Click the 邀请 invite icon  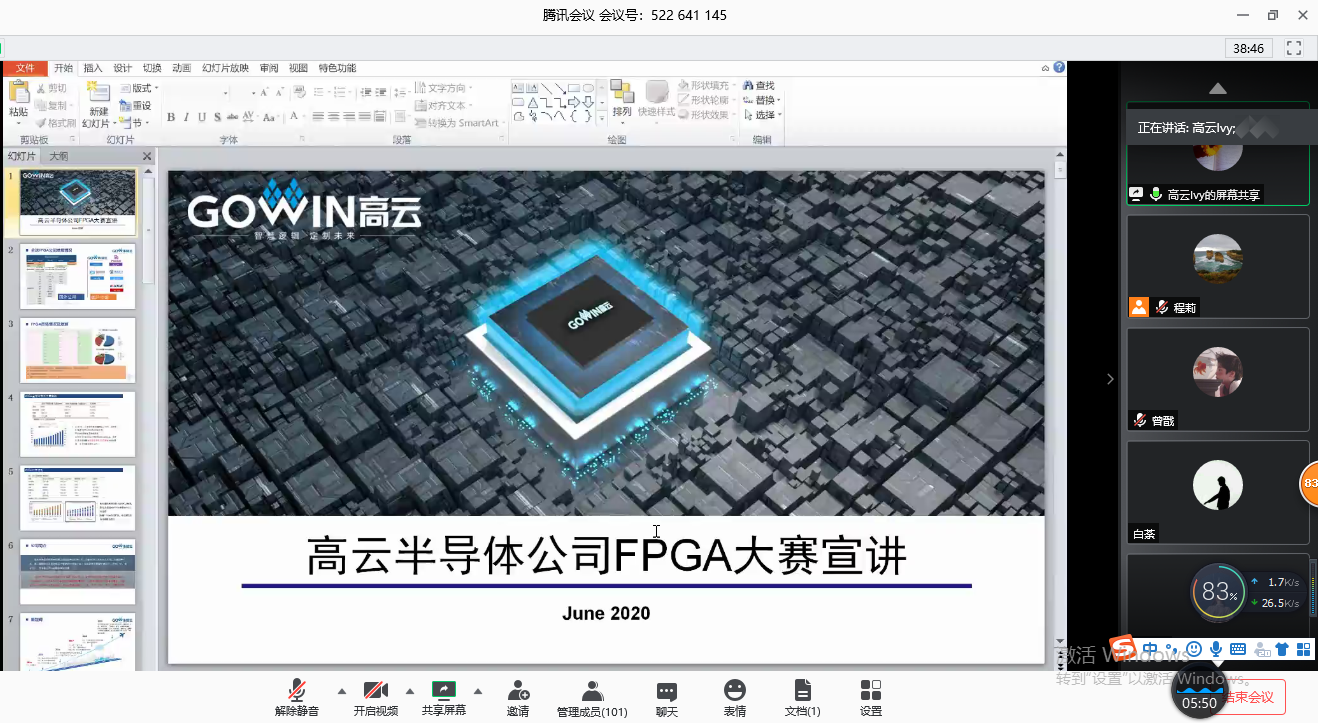(x=518, y=698)
